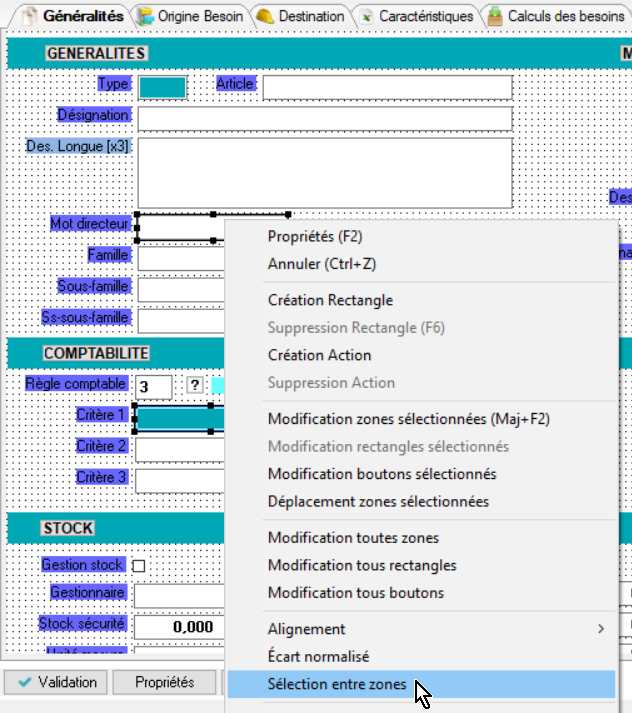Click the Stock sécurité value field
The width and height of the screenshot is (632, 713).
click(x=179, y=627)
